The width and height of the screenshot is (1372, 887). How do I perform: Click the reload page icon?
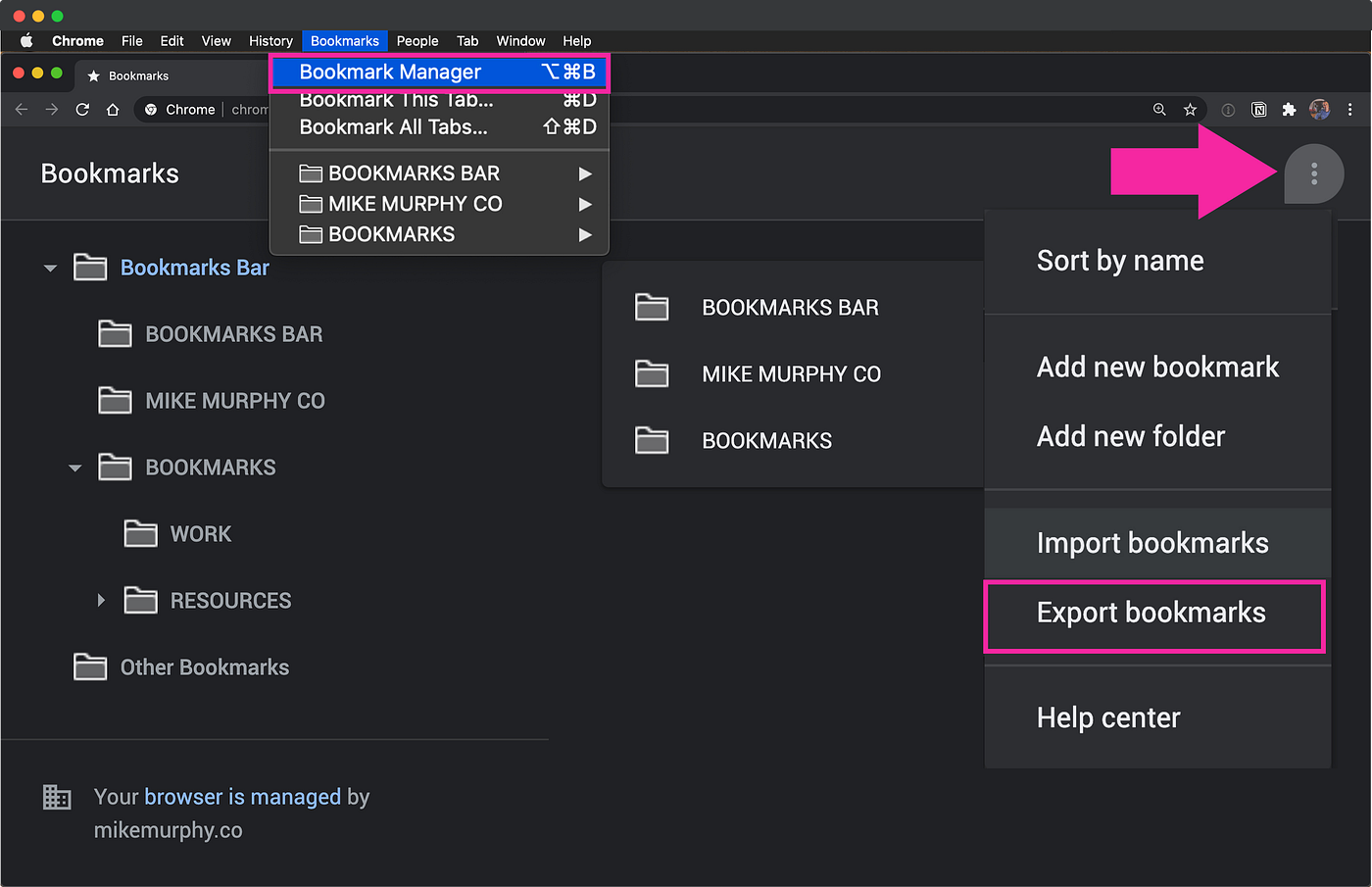tap(82, 109)
